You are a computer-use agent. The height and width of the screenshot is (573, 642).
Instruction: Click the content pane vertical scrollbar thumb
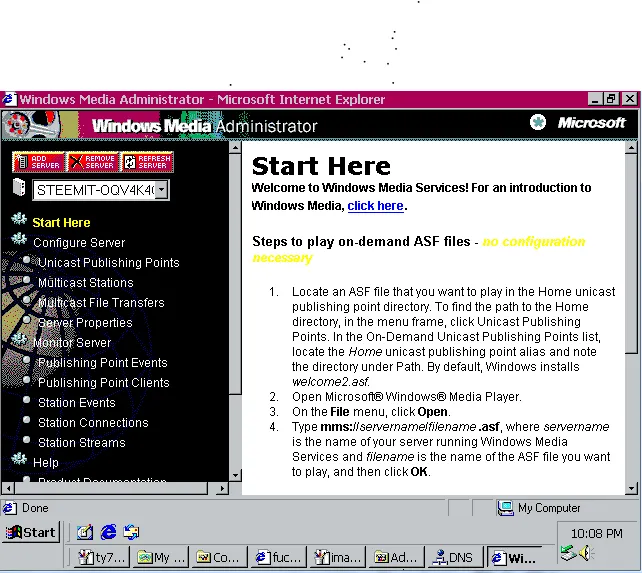[x=631, y=253]
